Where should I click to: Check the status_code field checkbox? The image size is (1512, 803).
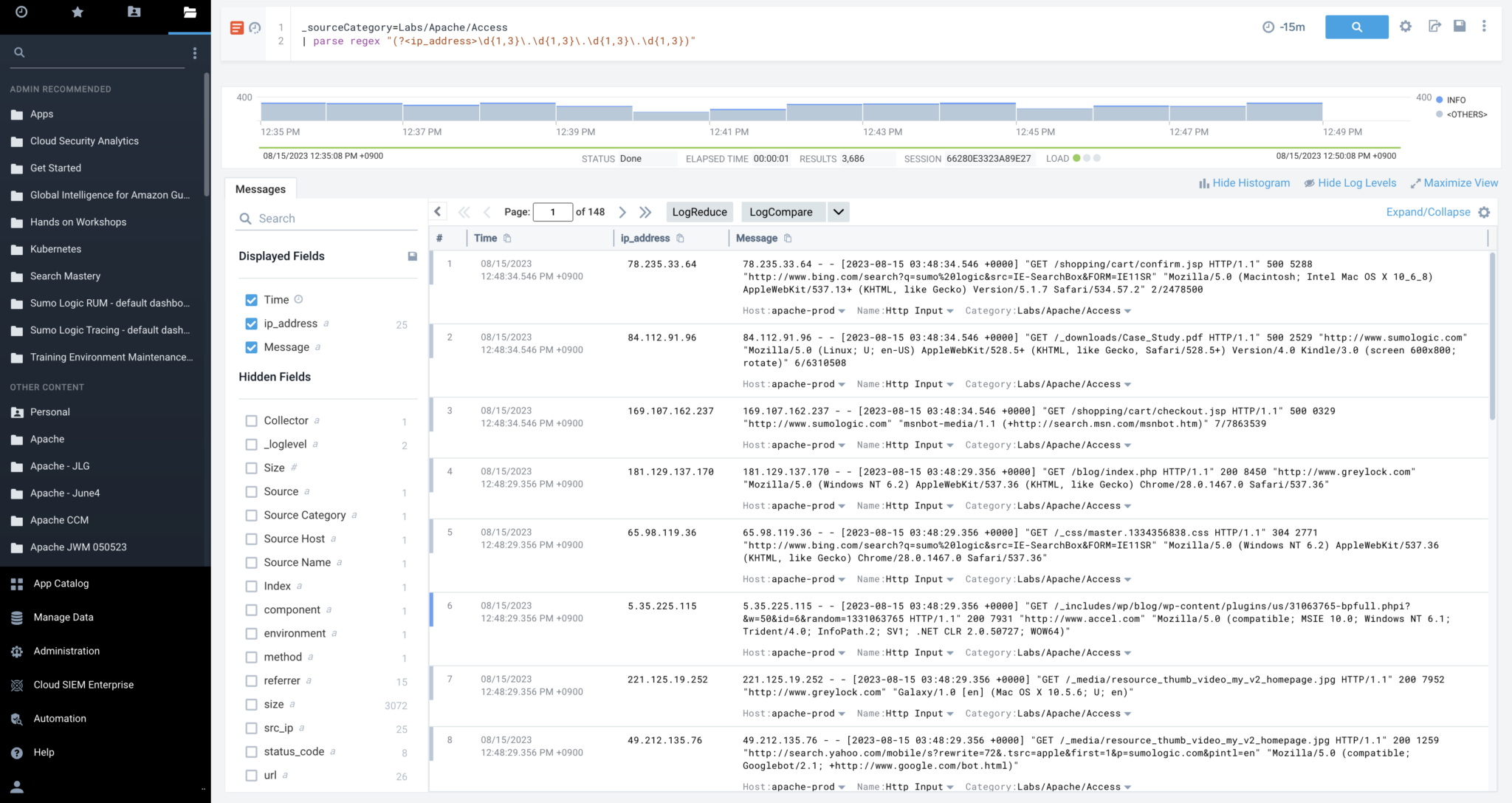[x=251, y=751]
